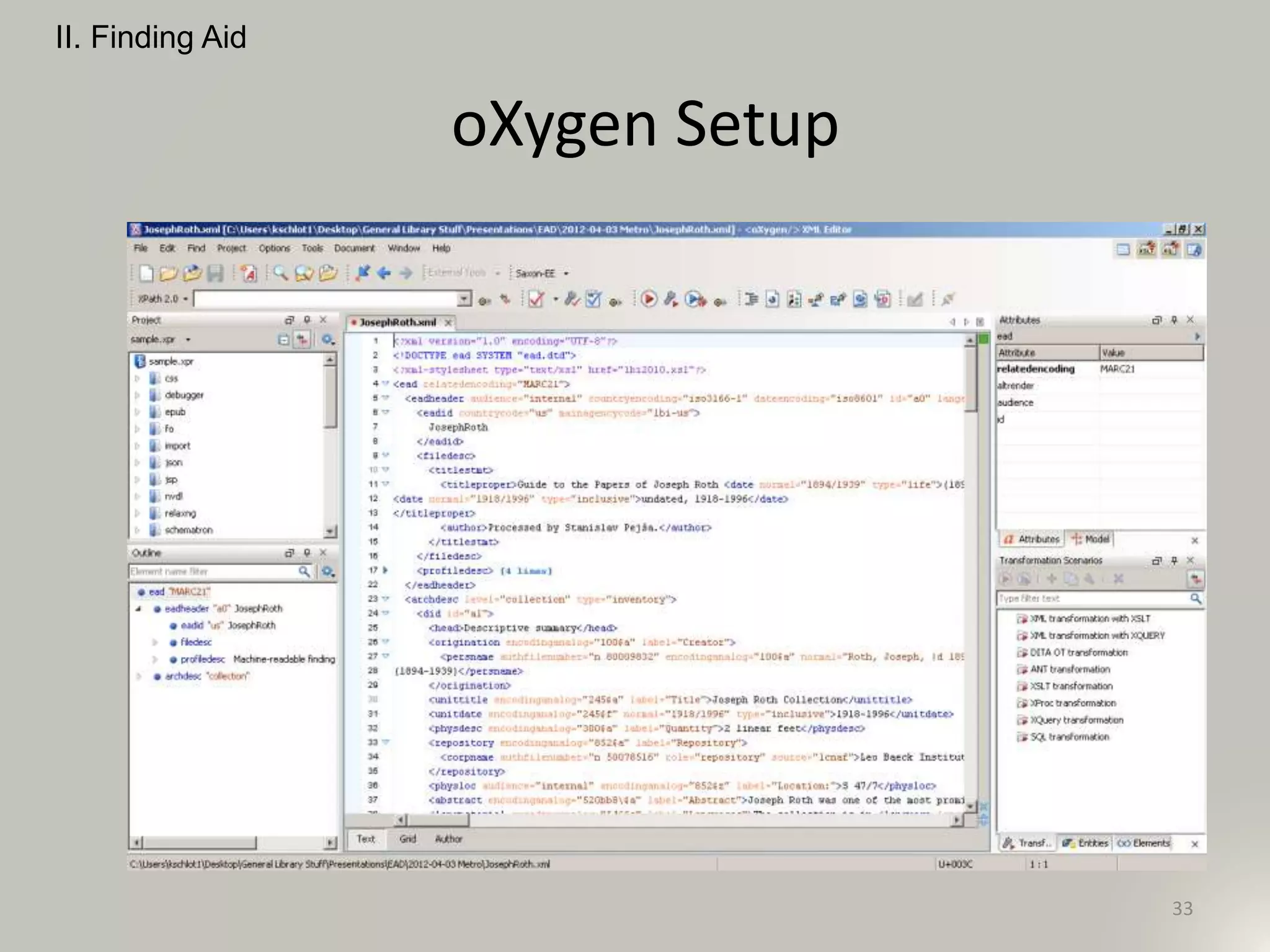This screenshot has width=1270, height=952.
Task: Click the Configure Transformation Scenario wrench icon
Action: coord(671,299)
